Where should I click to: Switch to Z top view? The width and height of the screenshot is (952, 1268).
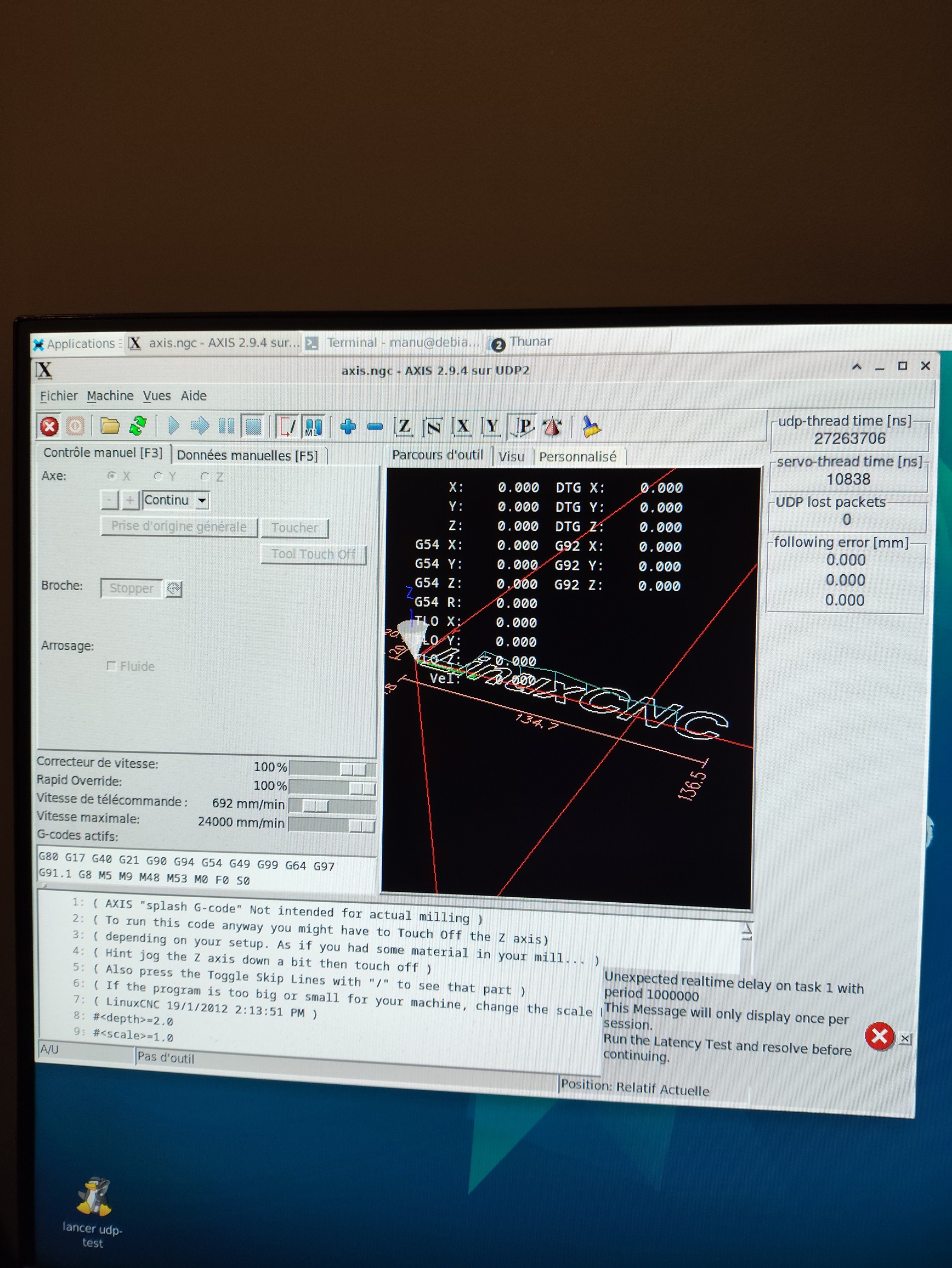pos(404,427)
